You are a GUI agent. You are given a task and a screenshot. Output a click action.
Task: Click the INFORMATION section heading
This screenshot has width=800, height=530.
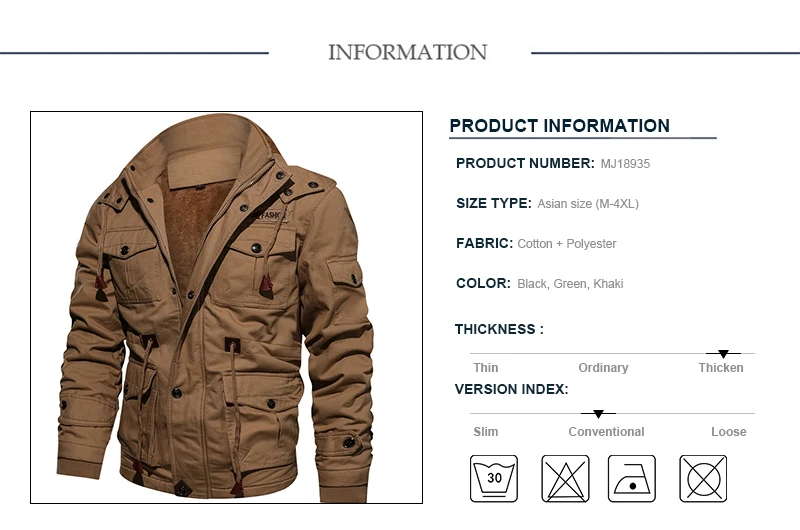[x=407, y=52]
